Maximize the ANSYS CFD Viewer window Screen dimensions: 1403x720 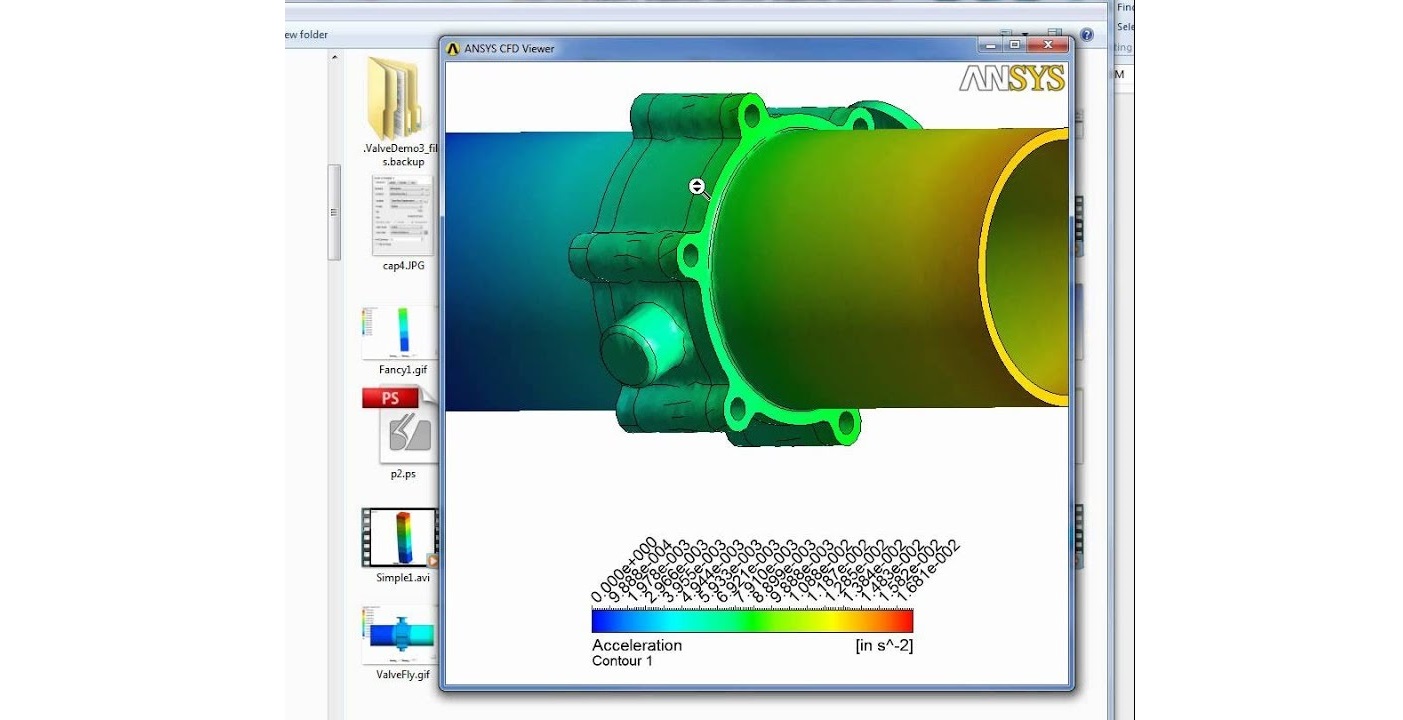coord(1015,45)
